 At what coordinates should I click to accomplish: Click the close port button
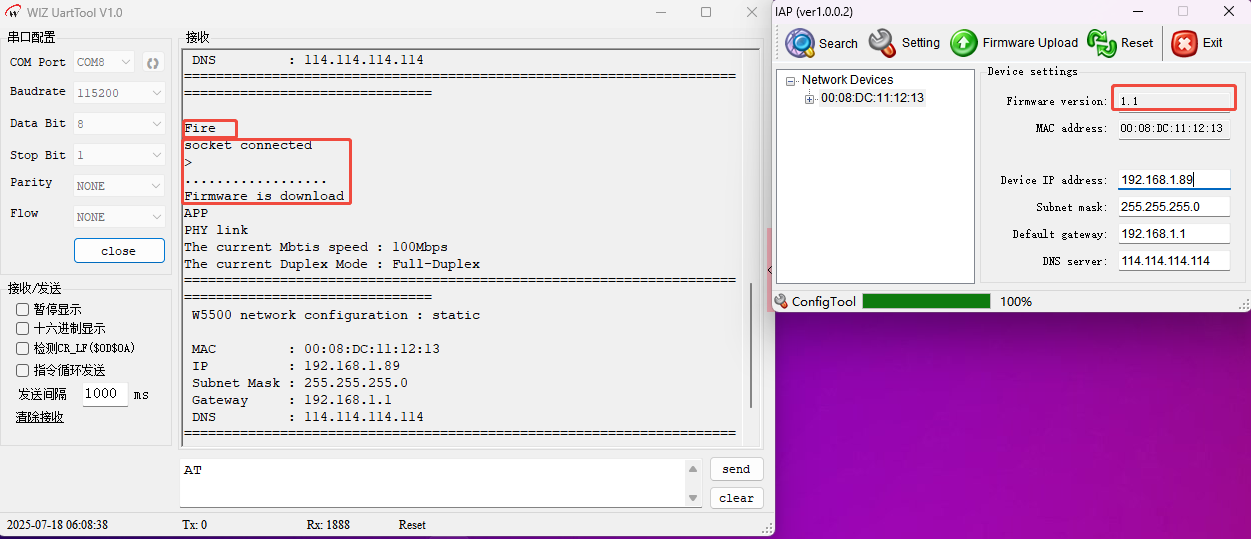(x=119, y=251)
